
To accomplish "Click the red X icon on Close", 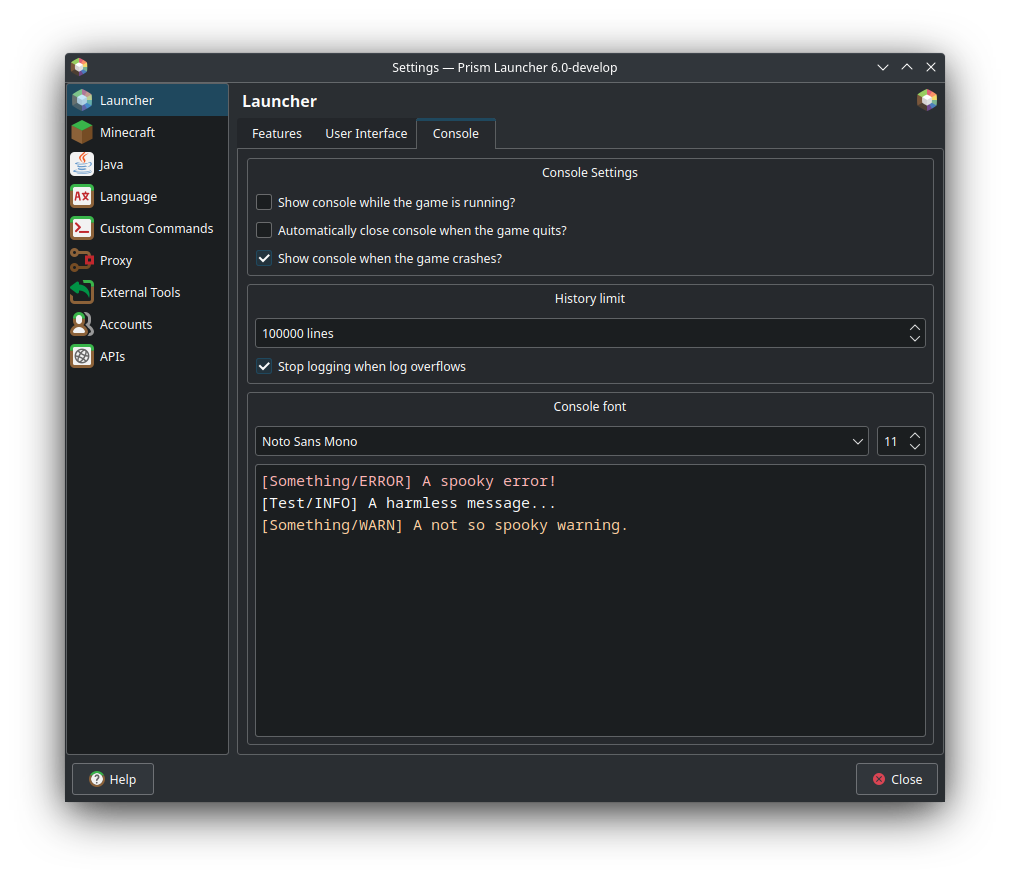I will 879,779.
